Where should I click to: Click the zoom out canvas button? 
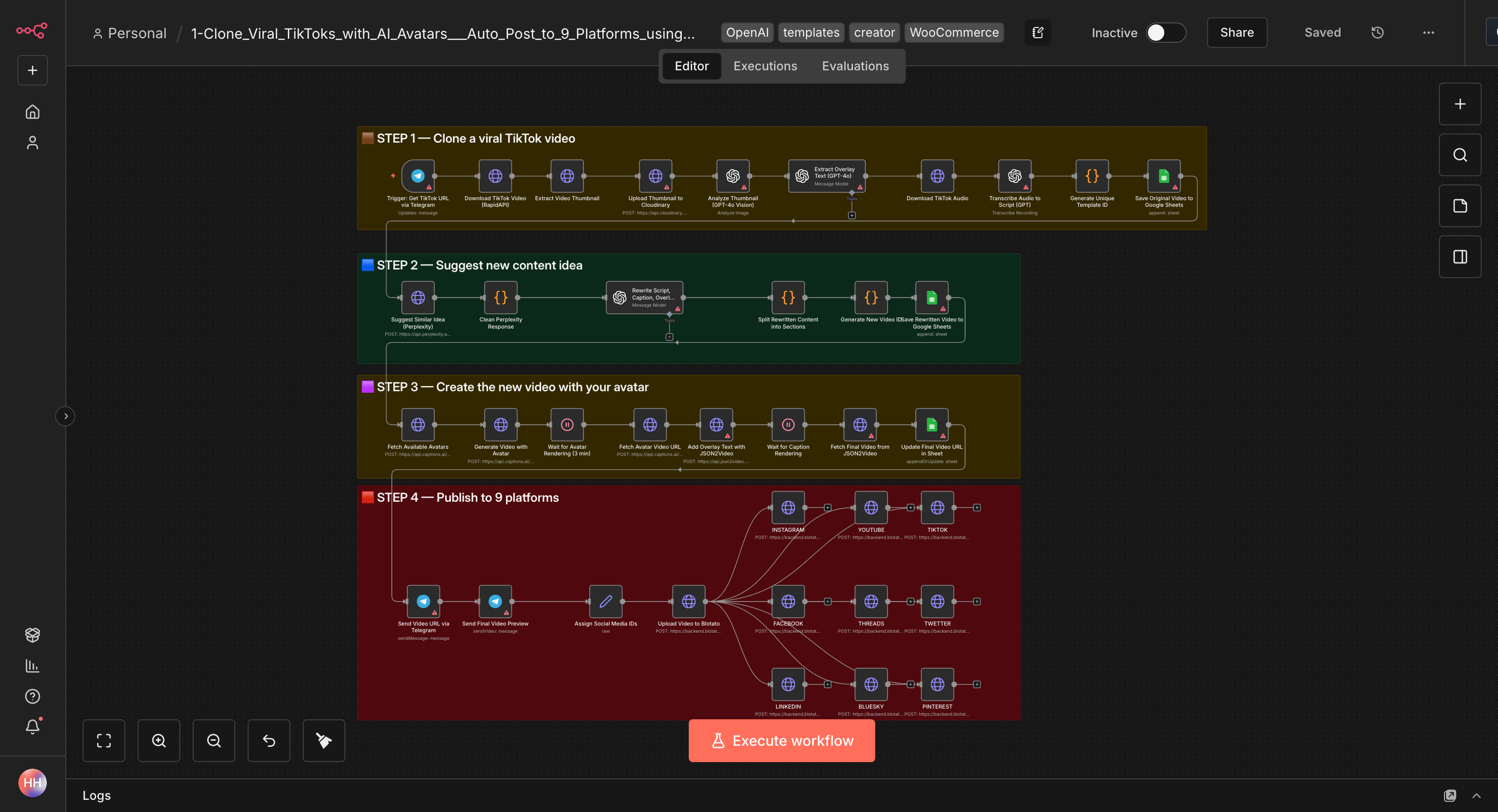(x=213, y=741)
